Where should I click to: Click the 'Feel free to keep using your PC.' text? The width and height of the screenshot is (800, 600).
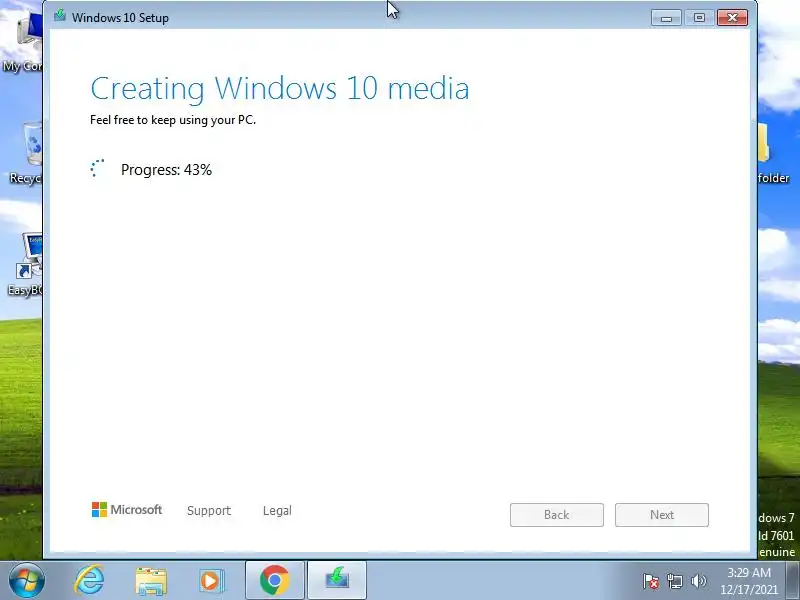(x=173, y=120)
